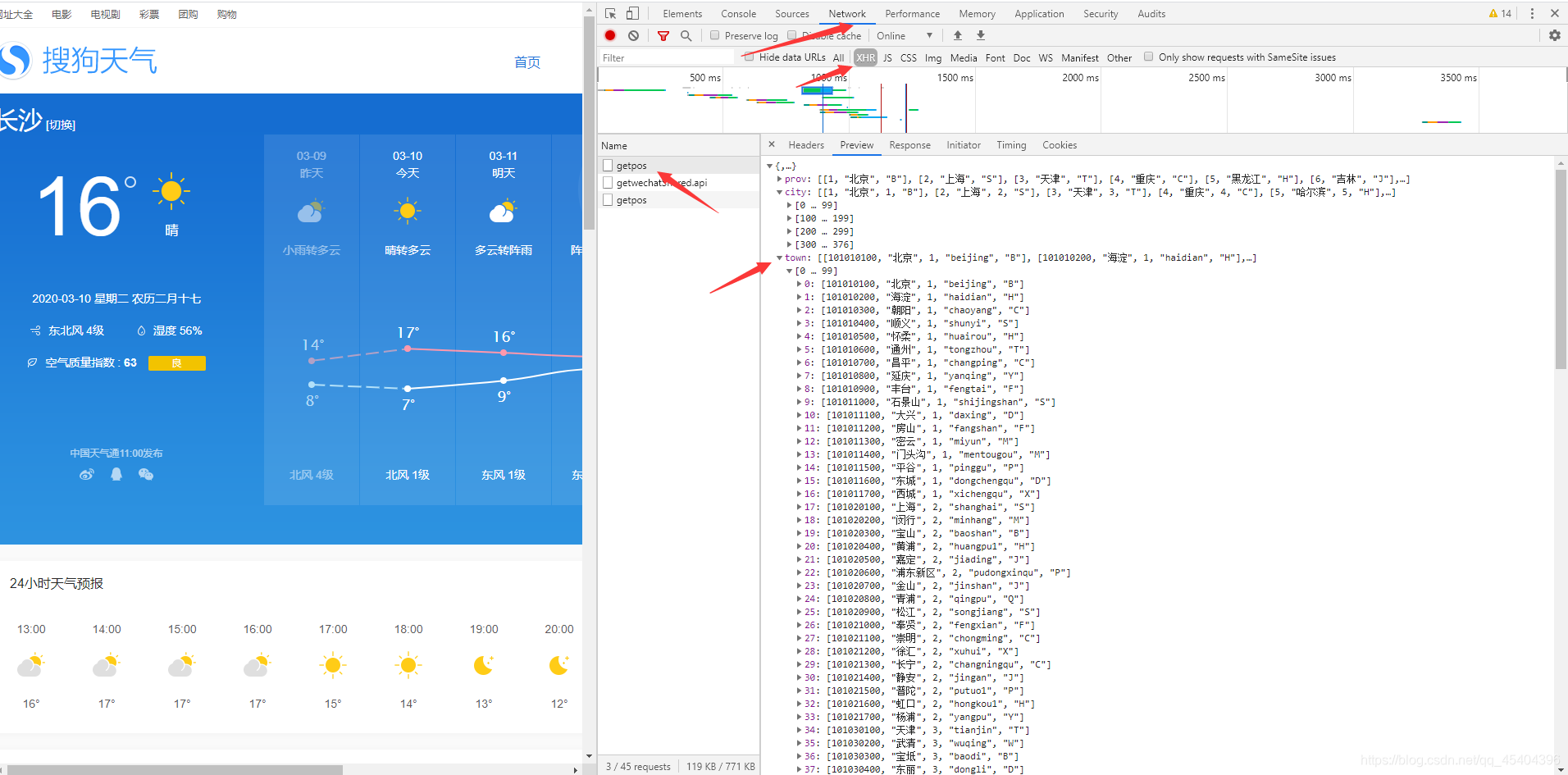
Task: Stop recording network log with red button
Action: [x=610, y=35]
